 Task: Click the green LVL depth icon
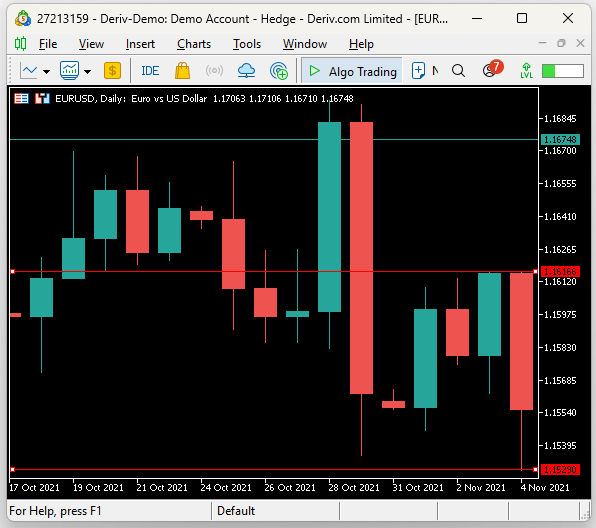click(526, 71)
